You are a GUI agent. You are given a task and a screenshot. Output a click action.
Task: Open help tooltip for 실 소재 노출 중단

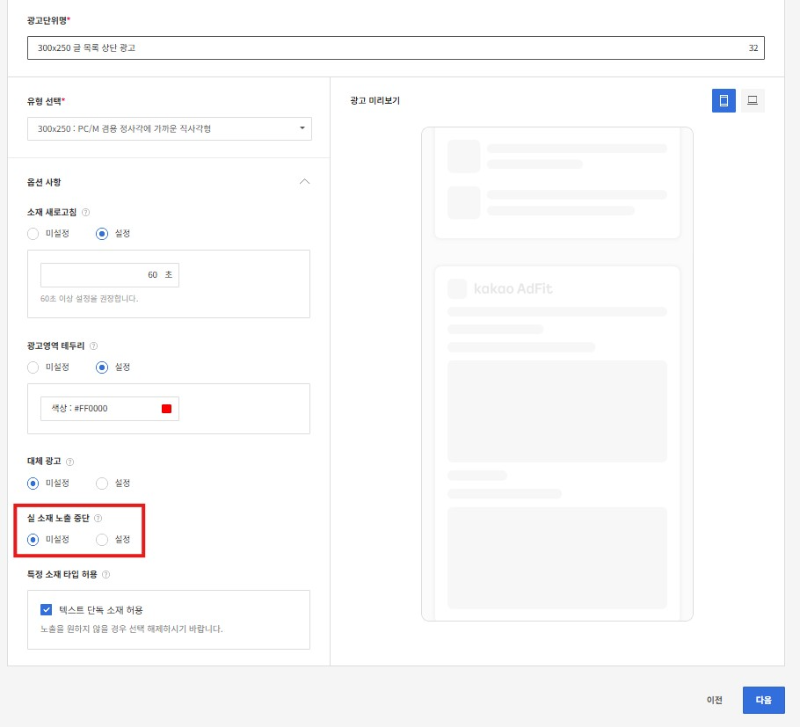click(98, 518)
